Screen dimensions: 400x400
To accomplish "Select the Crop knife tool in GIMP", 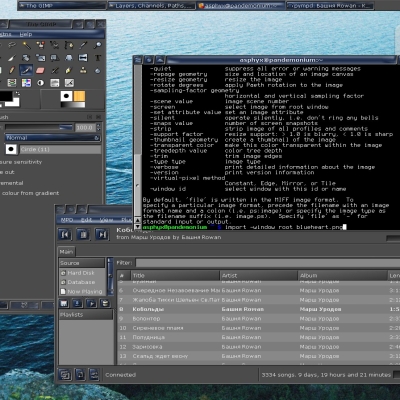I will [12, 58].
